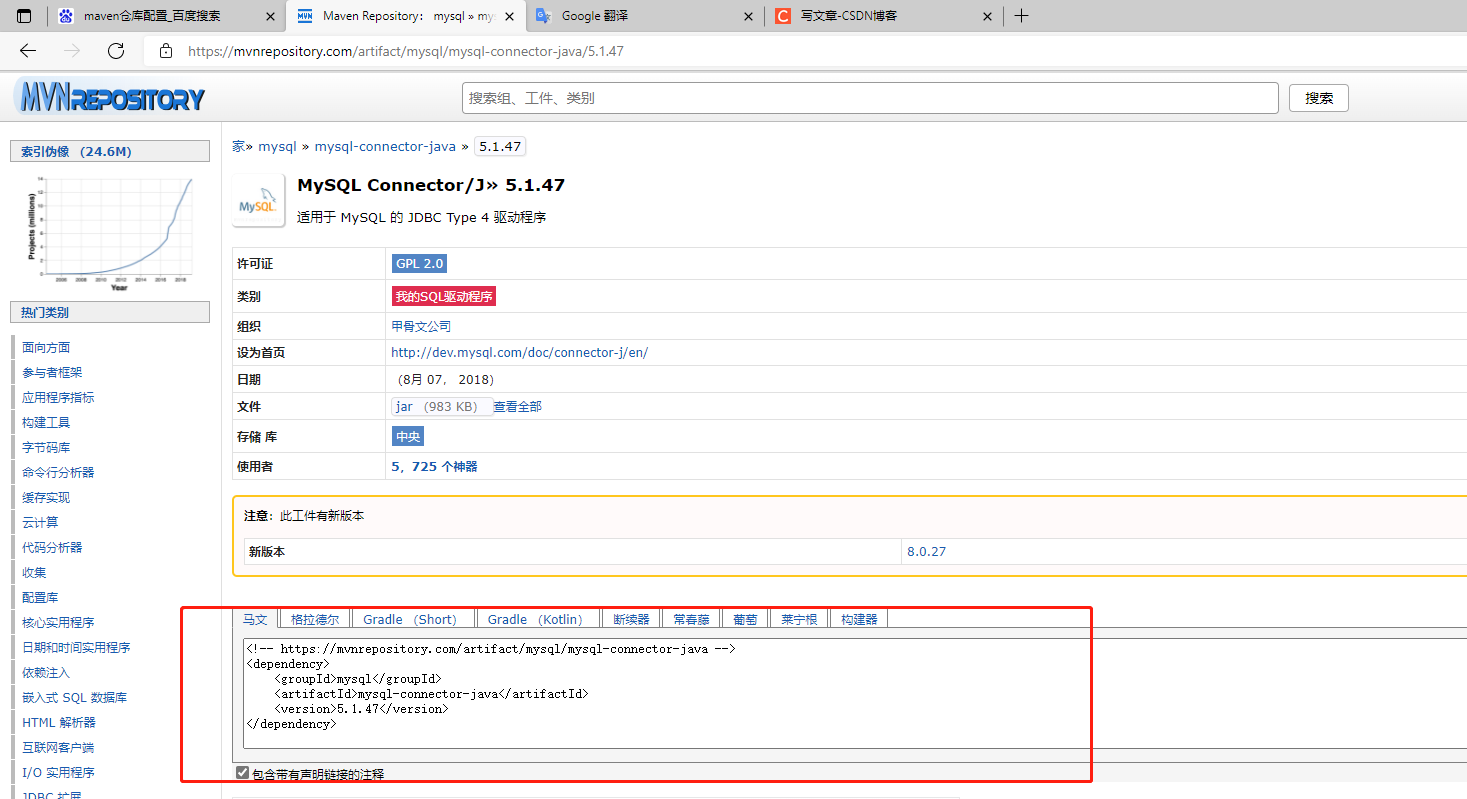Open the indexed artifacts growth chart
Image resolution: width=1467 pixels, height=799 pixels.
click(110, 232)
